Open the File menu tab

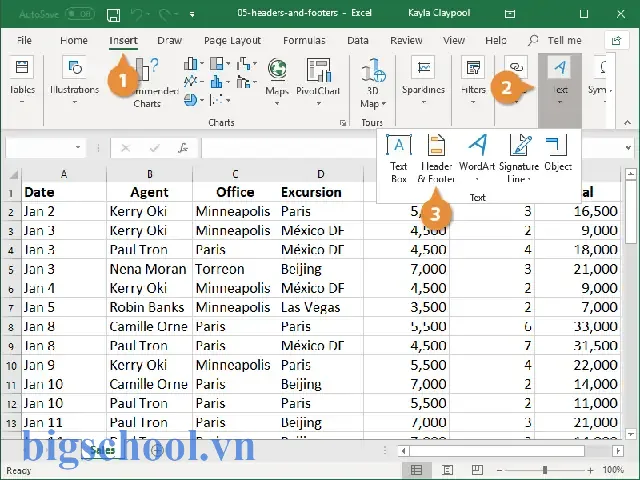pos(24,40)
